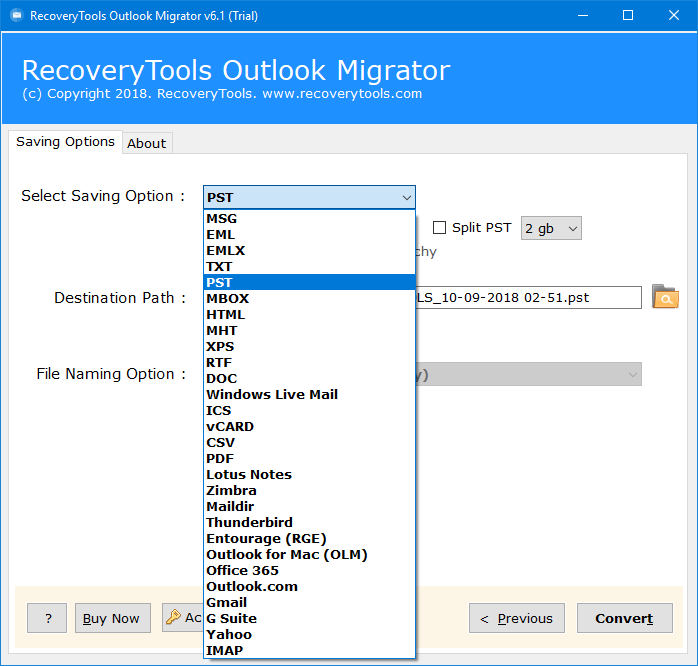The width and height of the screenshot is (698, 666).
Task: Select Gmail from the list
Action: pyautogui.click(x=309, y=603)
